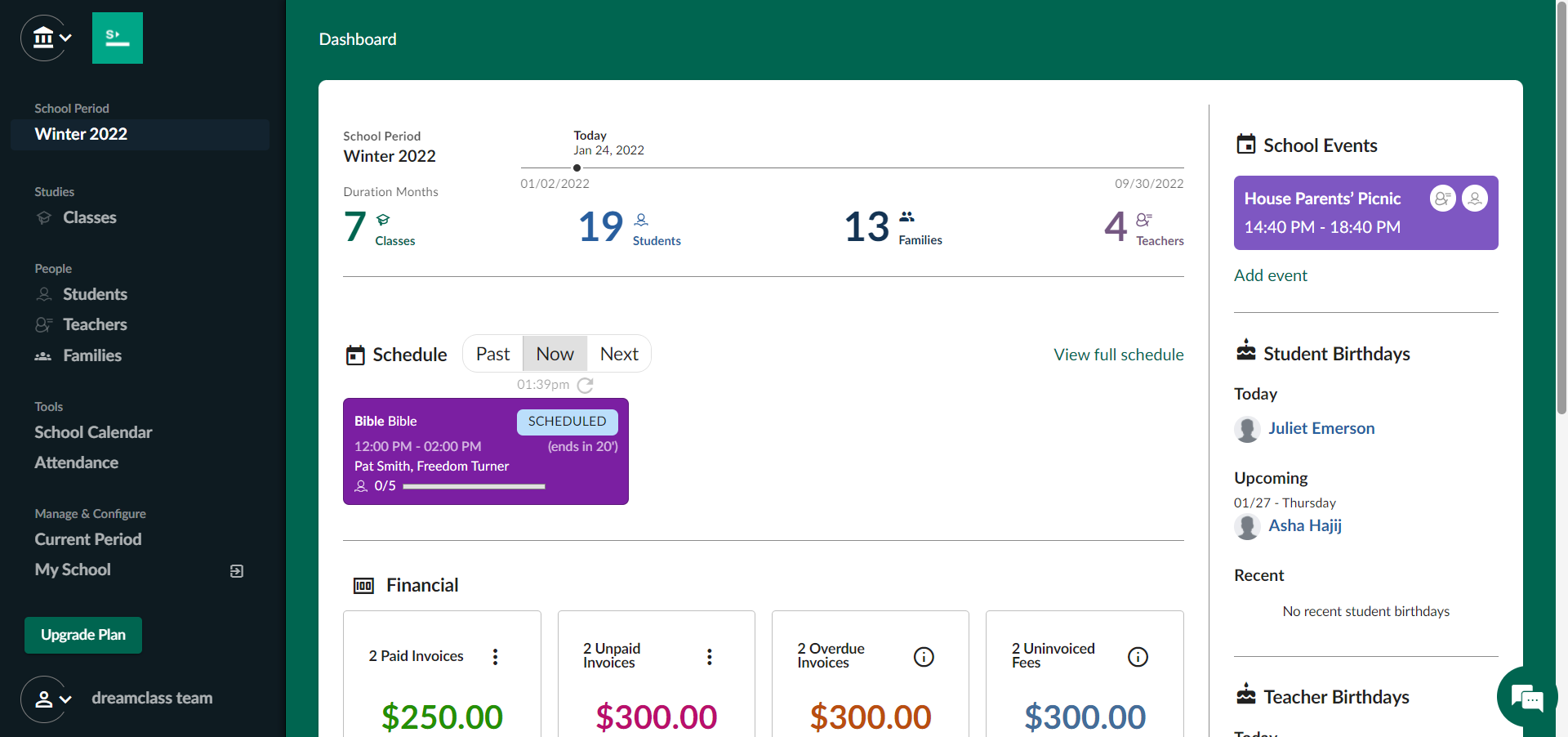Screen dimensions: 1568x737
Task: Open View full schedule link
Action: 1118,355
